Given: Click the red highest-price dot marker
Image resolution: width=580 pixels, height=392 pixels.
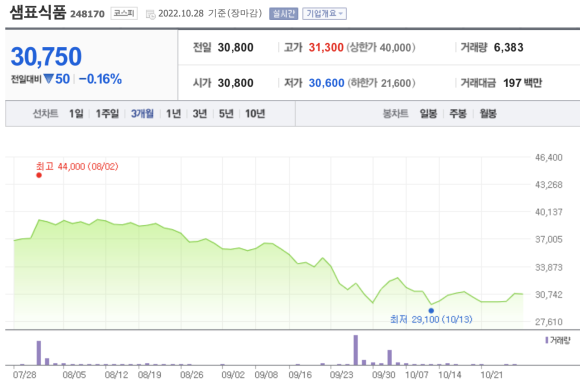Looking at the screenshot, I should [x=39, y=175].
